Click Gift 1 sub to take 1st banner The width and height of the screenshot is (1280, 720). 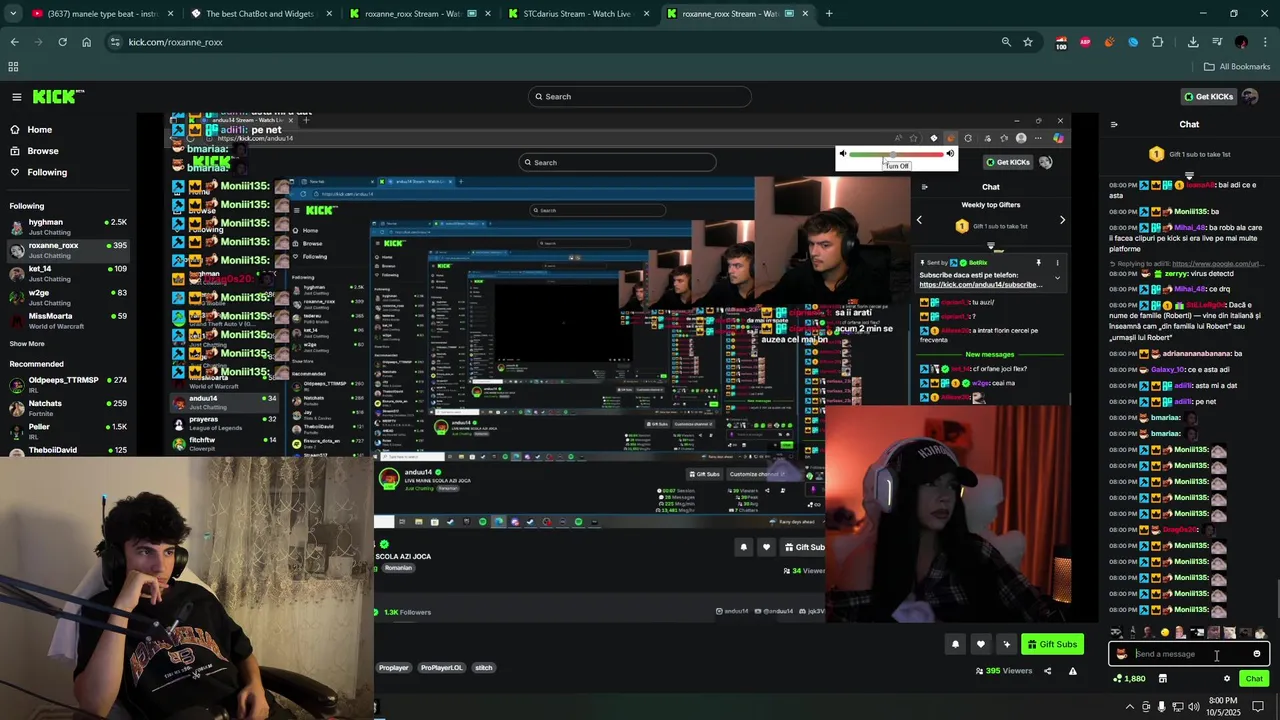[x=1190, y=154]
